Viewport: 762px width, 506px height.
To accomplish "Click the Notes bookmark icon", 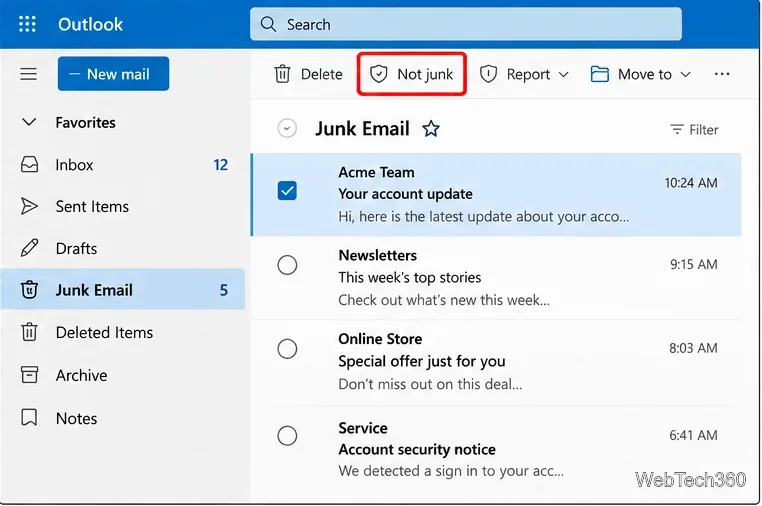I will point(29,418).
